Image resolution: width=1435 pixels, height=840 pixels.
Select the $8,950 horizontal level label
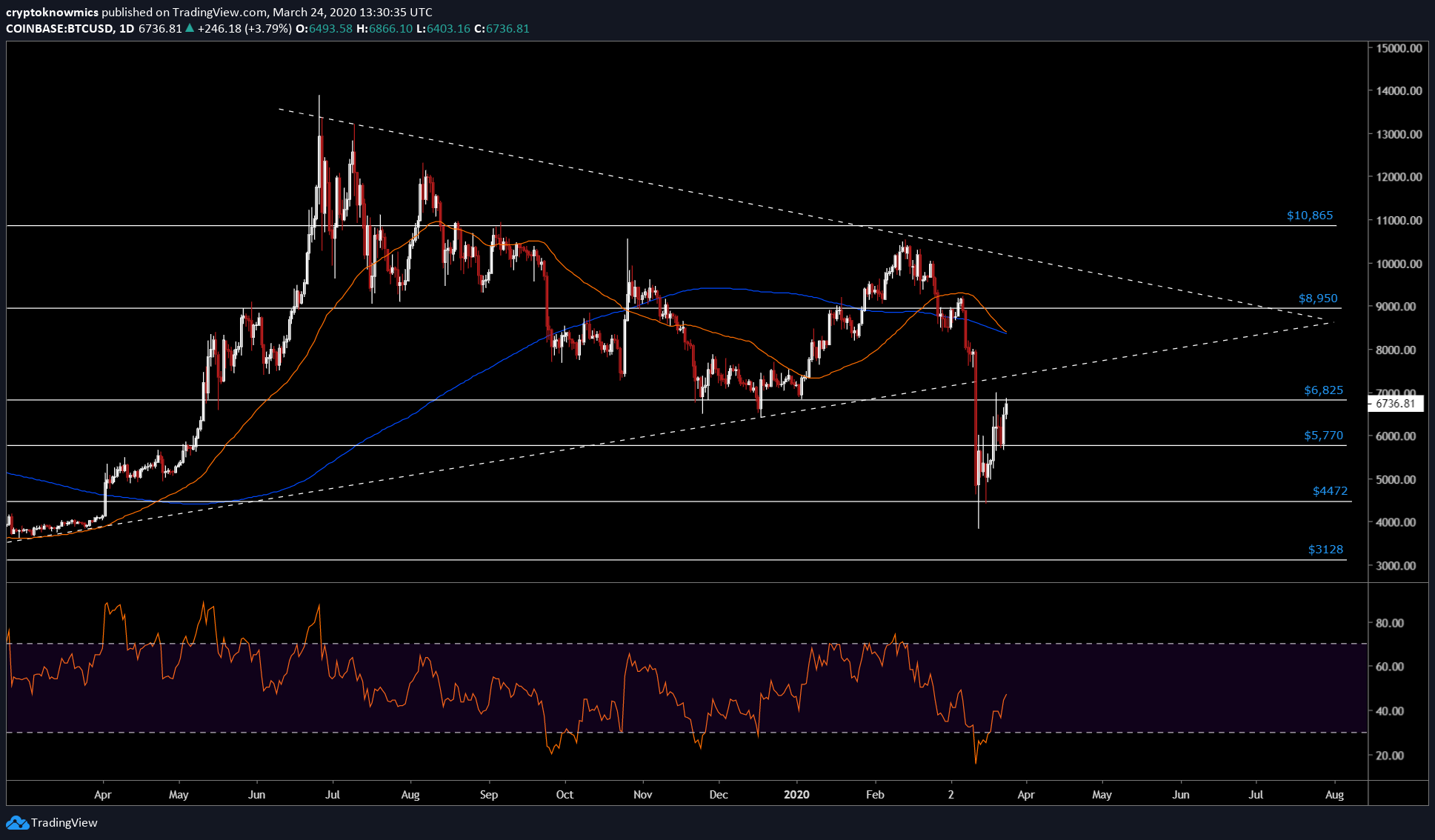(x=1318, y=299)
